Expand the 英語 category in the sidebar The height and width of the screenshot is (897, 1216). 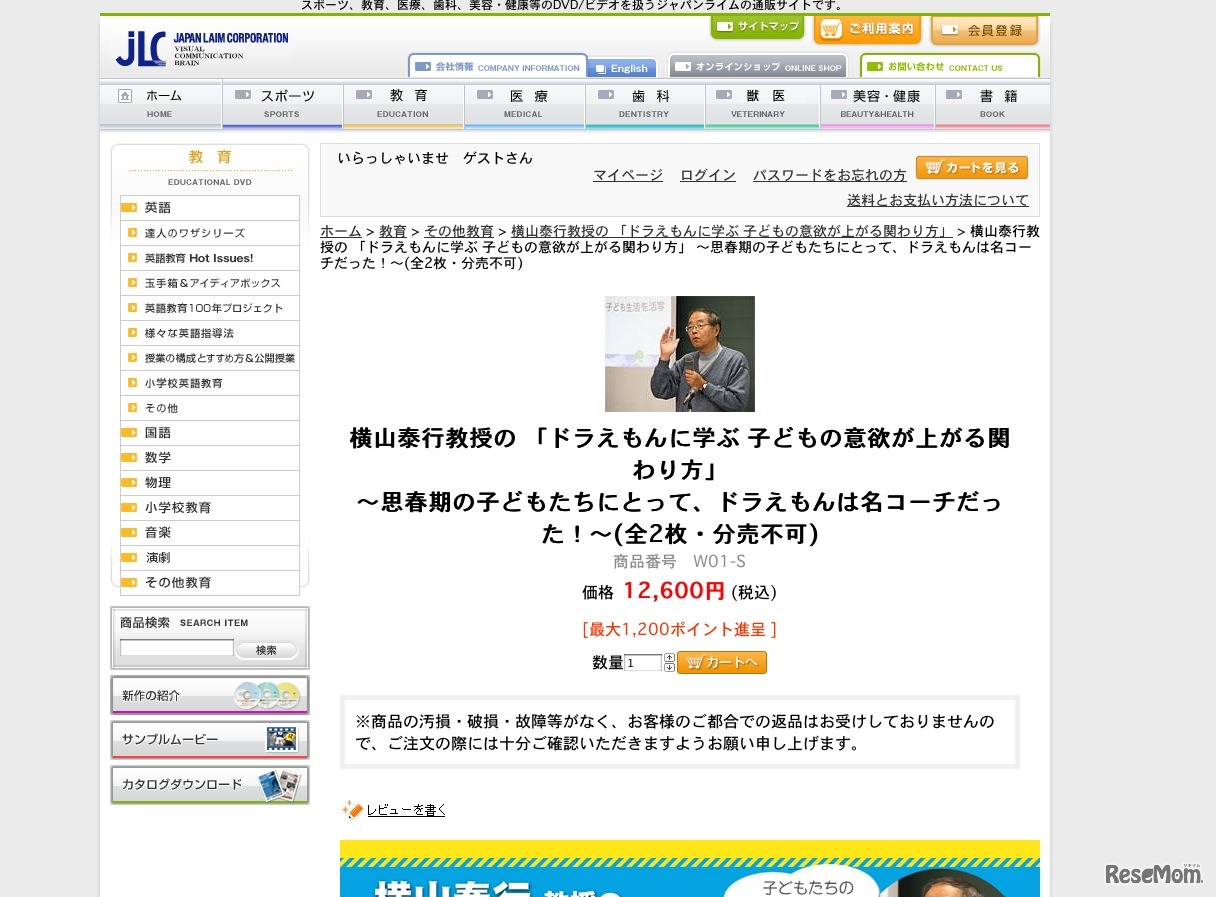click(157, 207)
